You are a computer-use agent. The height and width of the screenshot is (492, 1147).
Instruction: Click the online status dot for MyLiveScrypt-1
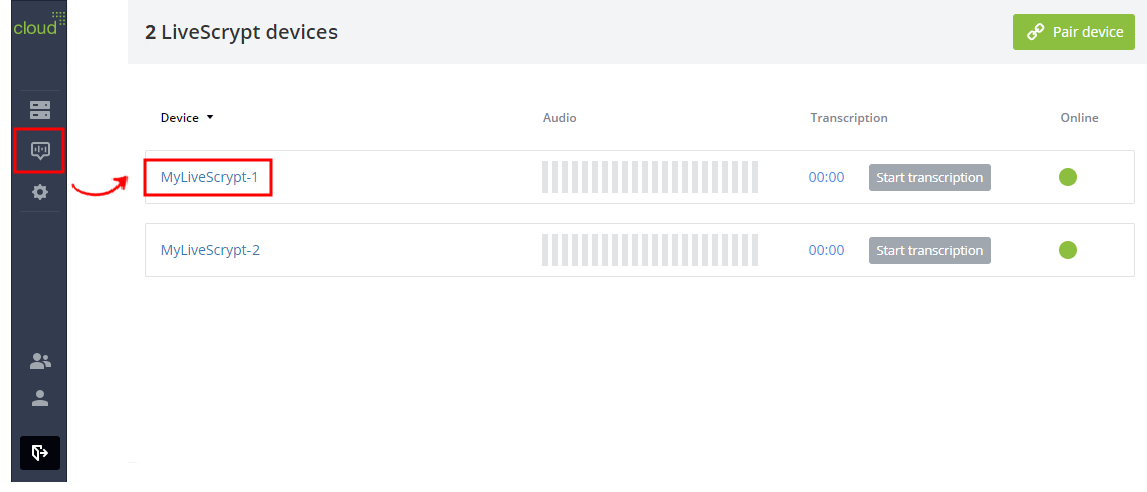(1068, 177)
